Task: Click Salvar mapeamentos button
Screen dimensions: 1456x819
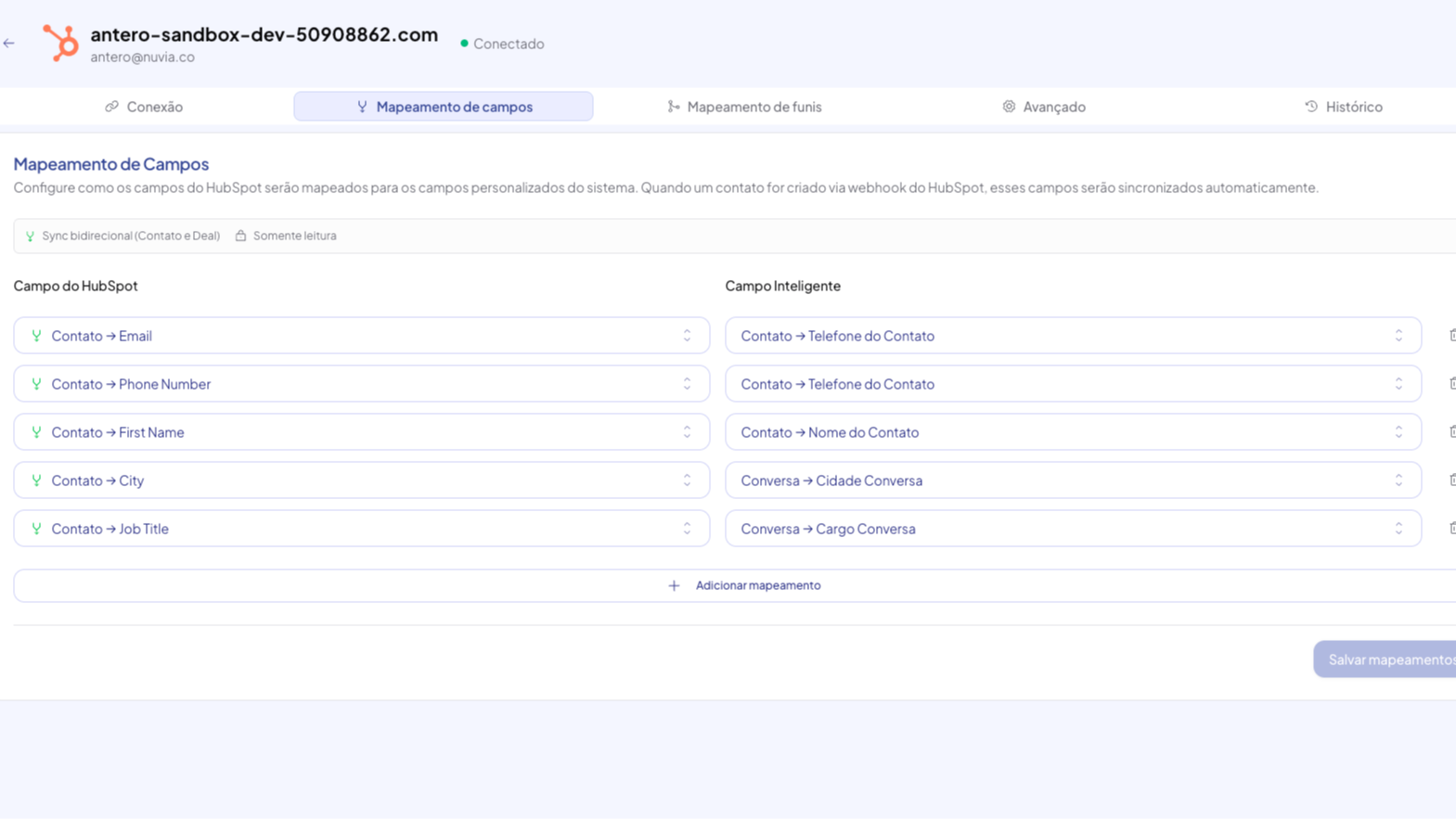Action: pos(1385,659)
